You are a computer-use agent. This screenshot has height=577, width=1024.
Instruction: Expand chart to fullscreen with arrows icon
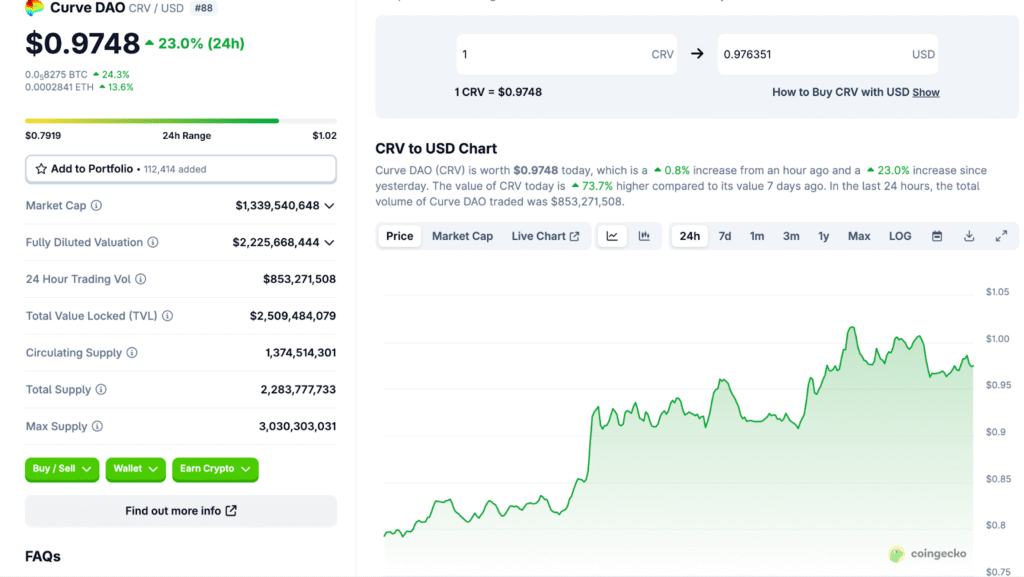click(x=1001, y=236)
